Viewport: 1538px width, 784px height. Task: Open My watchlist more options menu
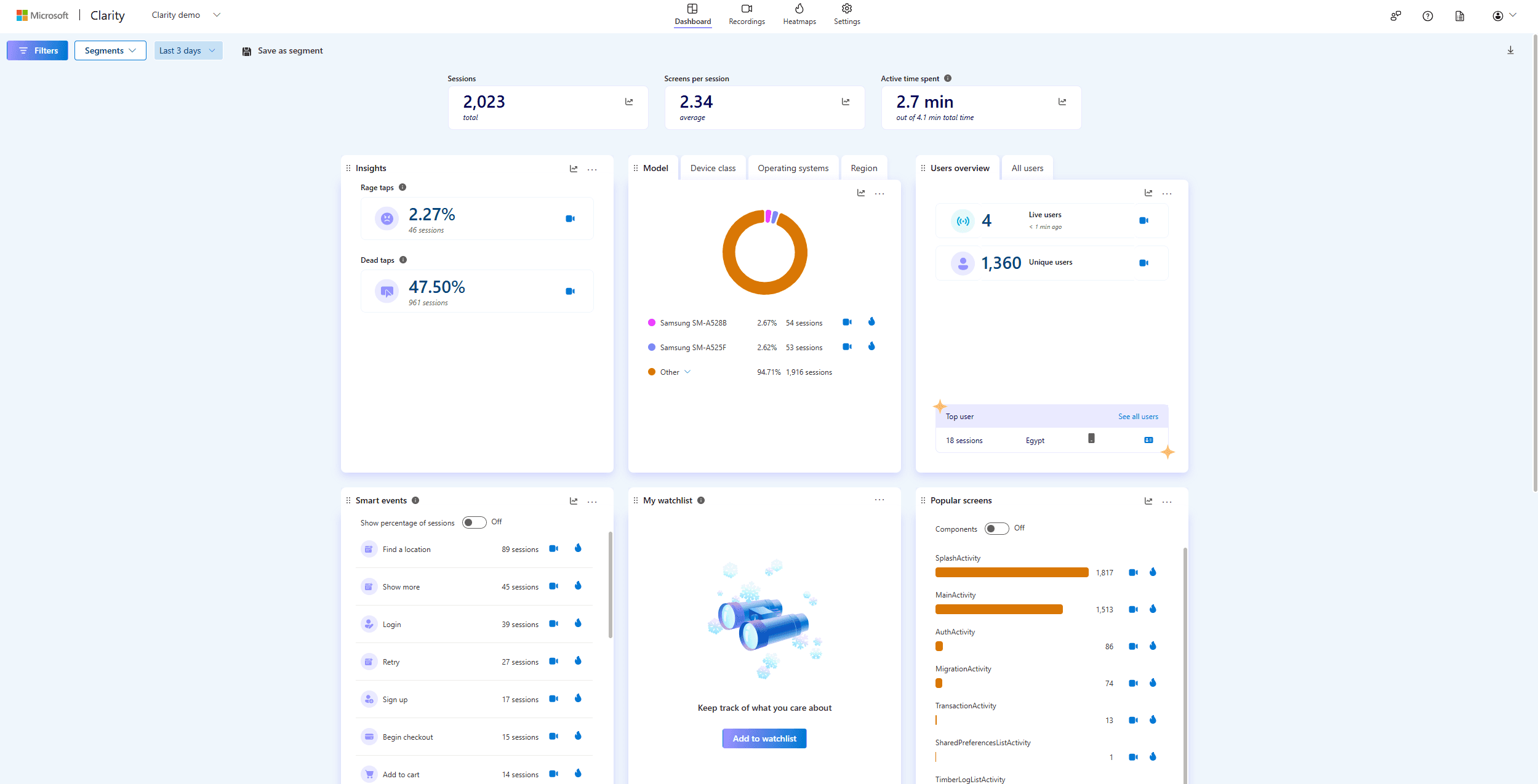pyautogui.click(x=879, y=500)
